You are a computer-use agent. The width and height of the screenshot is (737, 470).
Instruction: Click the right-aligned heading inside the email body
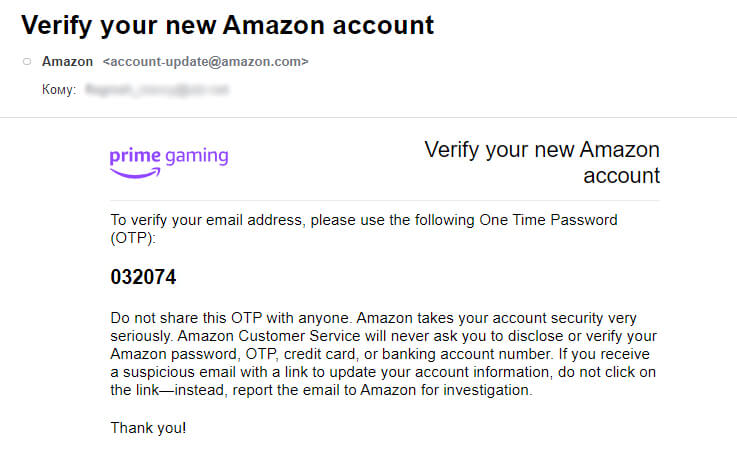click(x=542, y=162)
